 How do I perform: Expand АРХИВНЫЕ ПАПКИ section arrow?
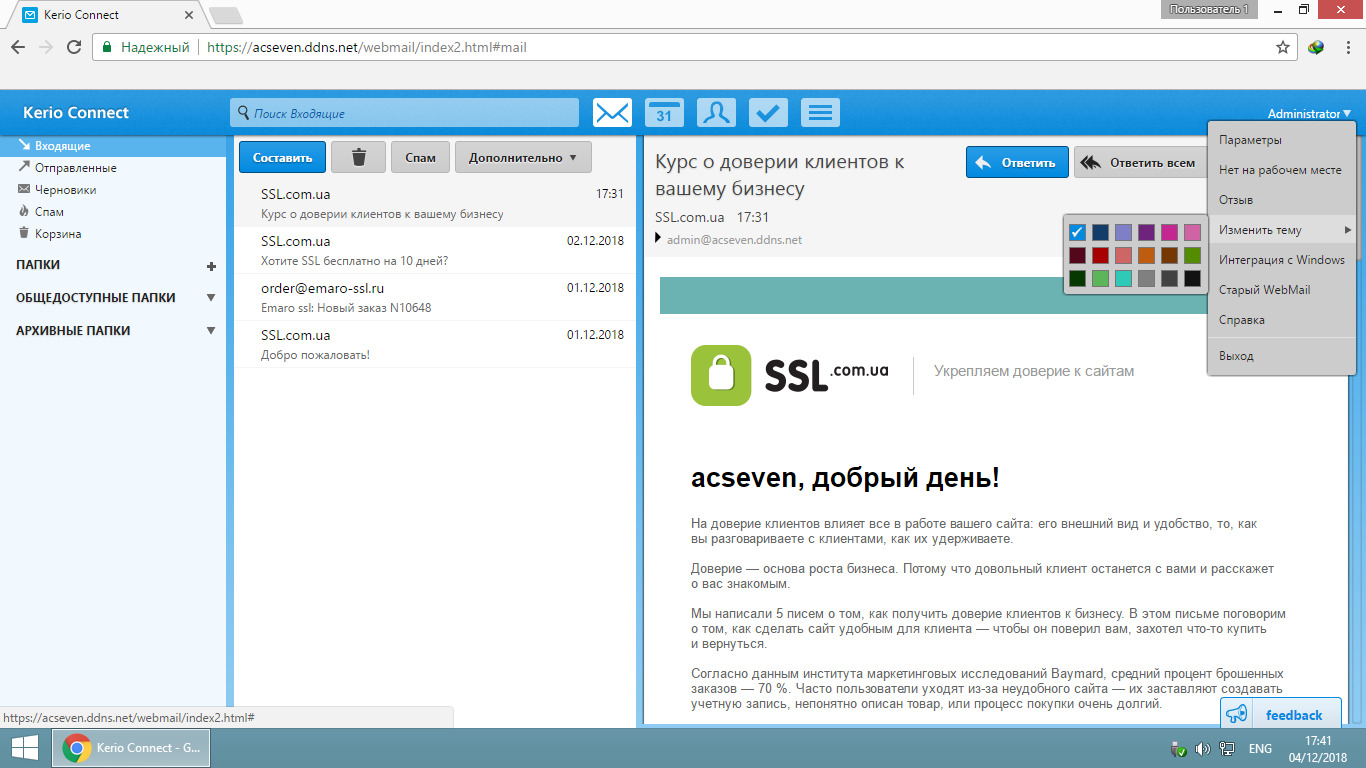[211, 331]
